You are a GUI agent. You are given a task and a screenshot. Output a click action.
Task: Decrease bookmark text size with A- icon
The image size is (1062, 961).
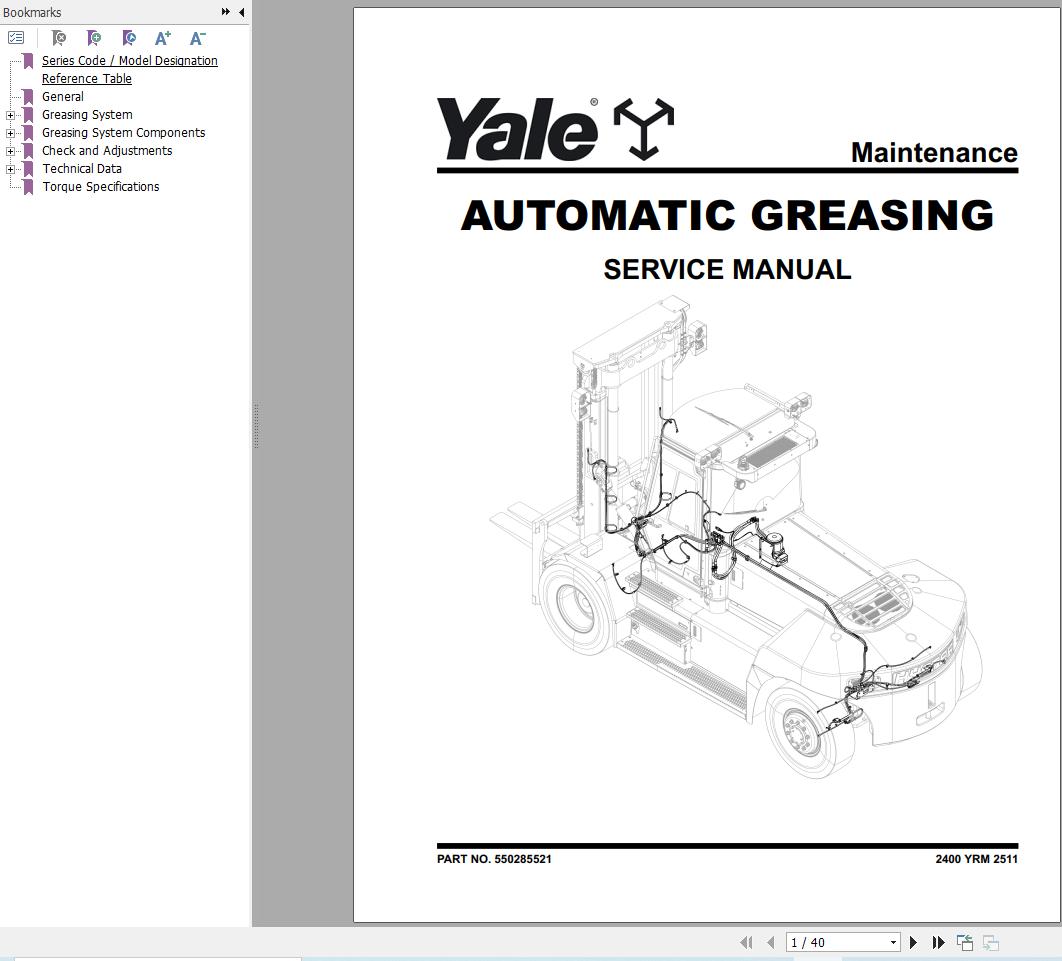click(196, 37)
